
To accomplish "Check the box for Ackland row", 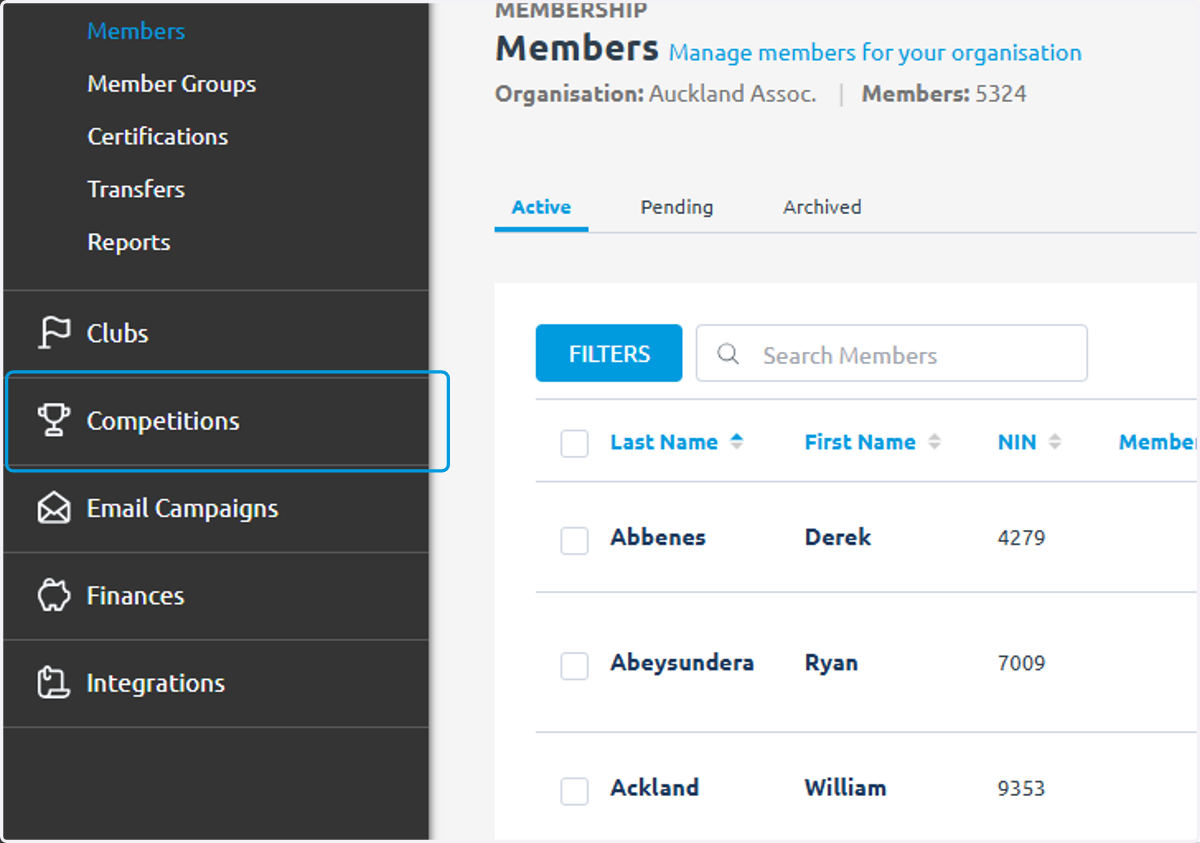I will click(x=574, y=791).
